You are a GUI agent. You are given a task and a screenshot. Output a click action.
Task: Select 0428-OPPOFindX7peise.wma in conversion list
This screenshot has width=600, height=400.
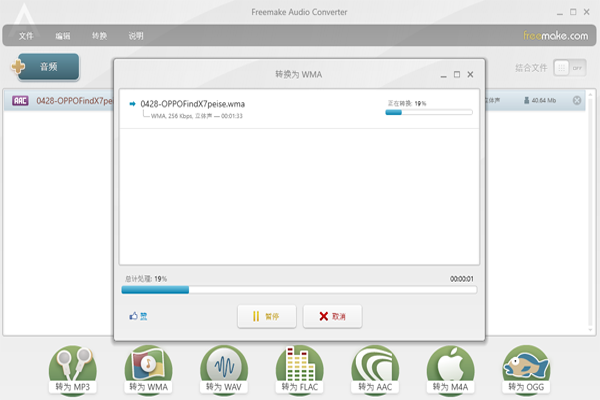[192, 104]
